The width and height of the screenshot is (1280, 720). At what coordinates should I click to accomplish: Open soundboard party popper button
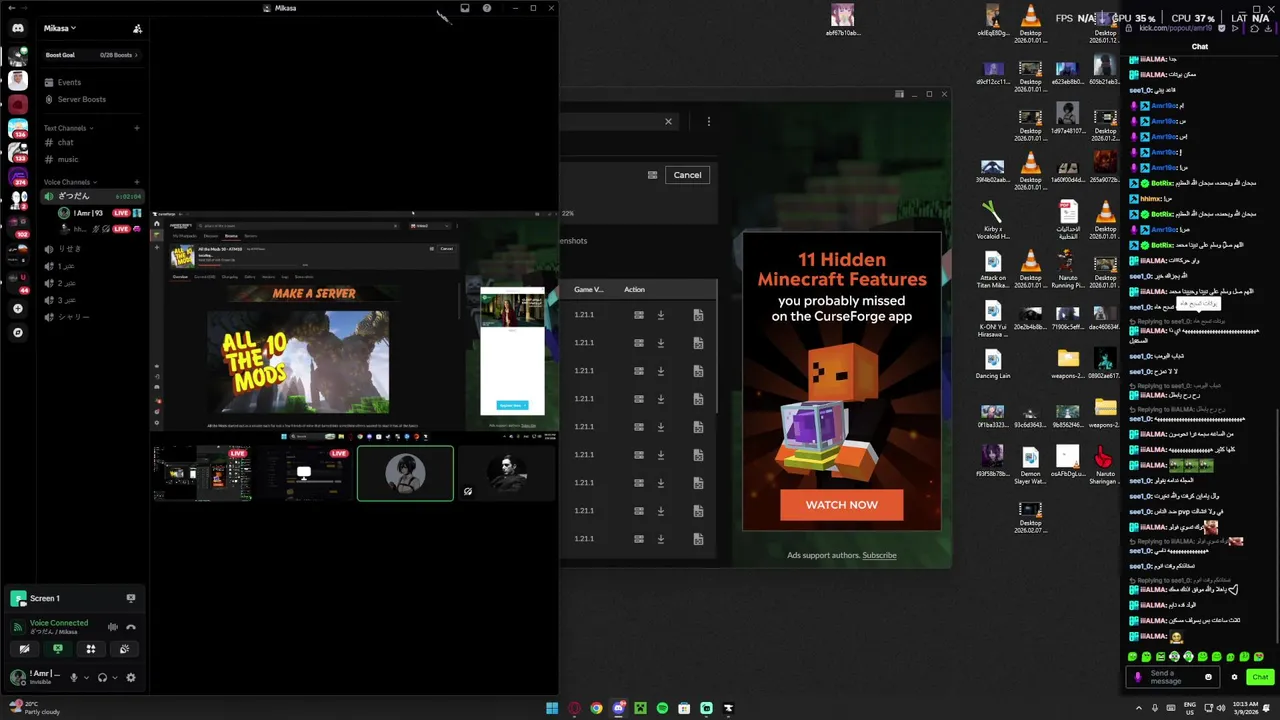tap(124, 649)
